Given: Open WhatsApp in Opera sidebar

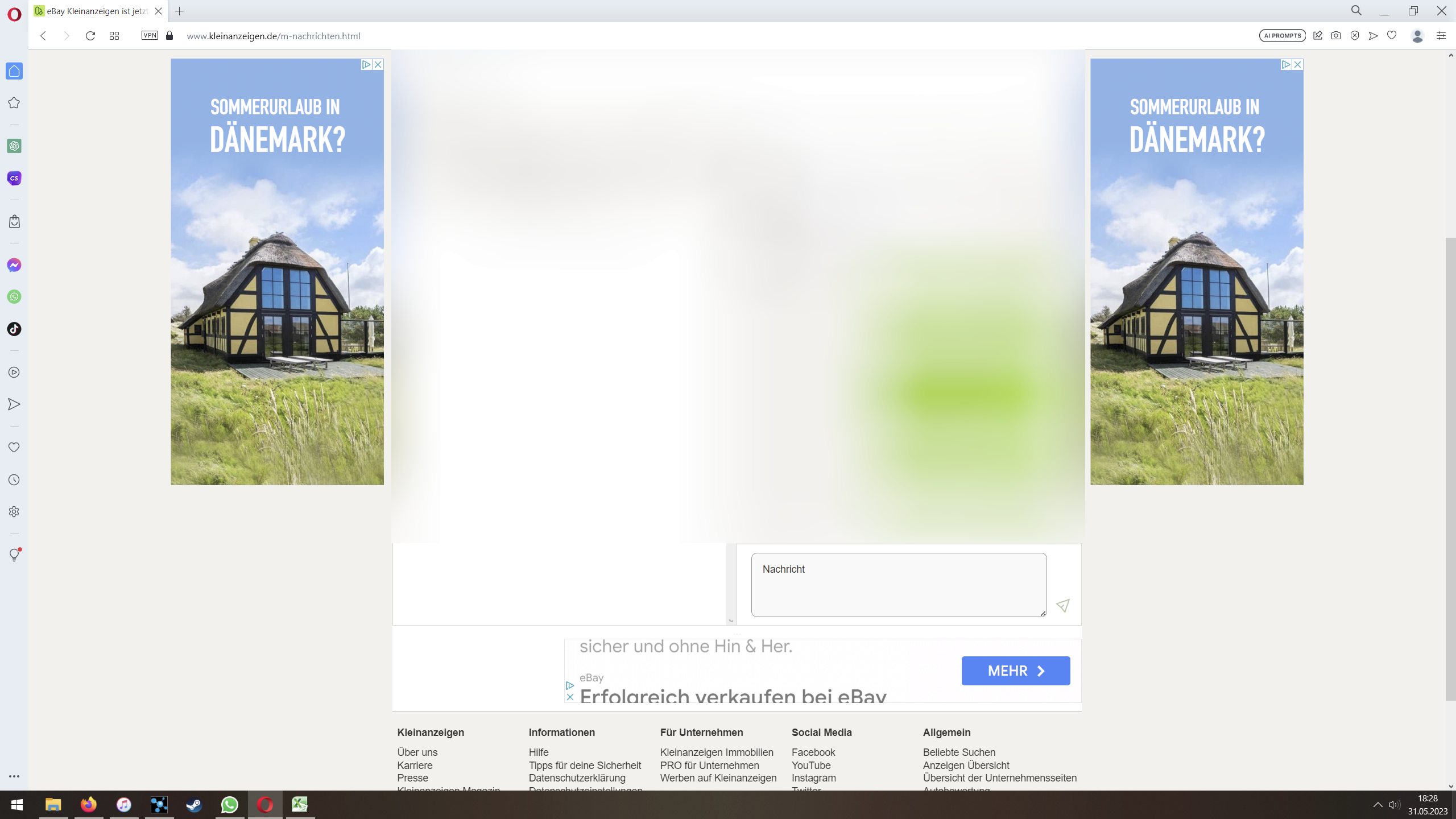Looking at the screenshot, I should point(14,297).
